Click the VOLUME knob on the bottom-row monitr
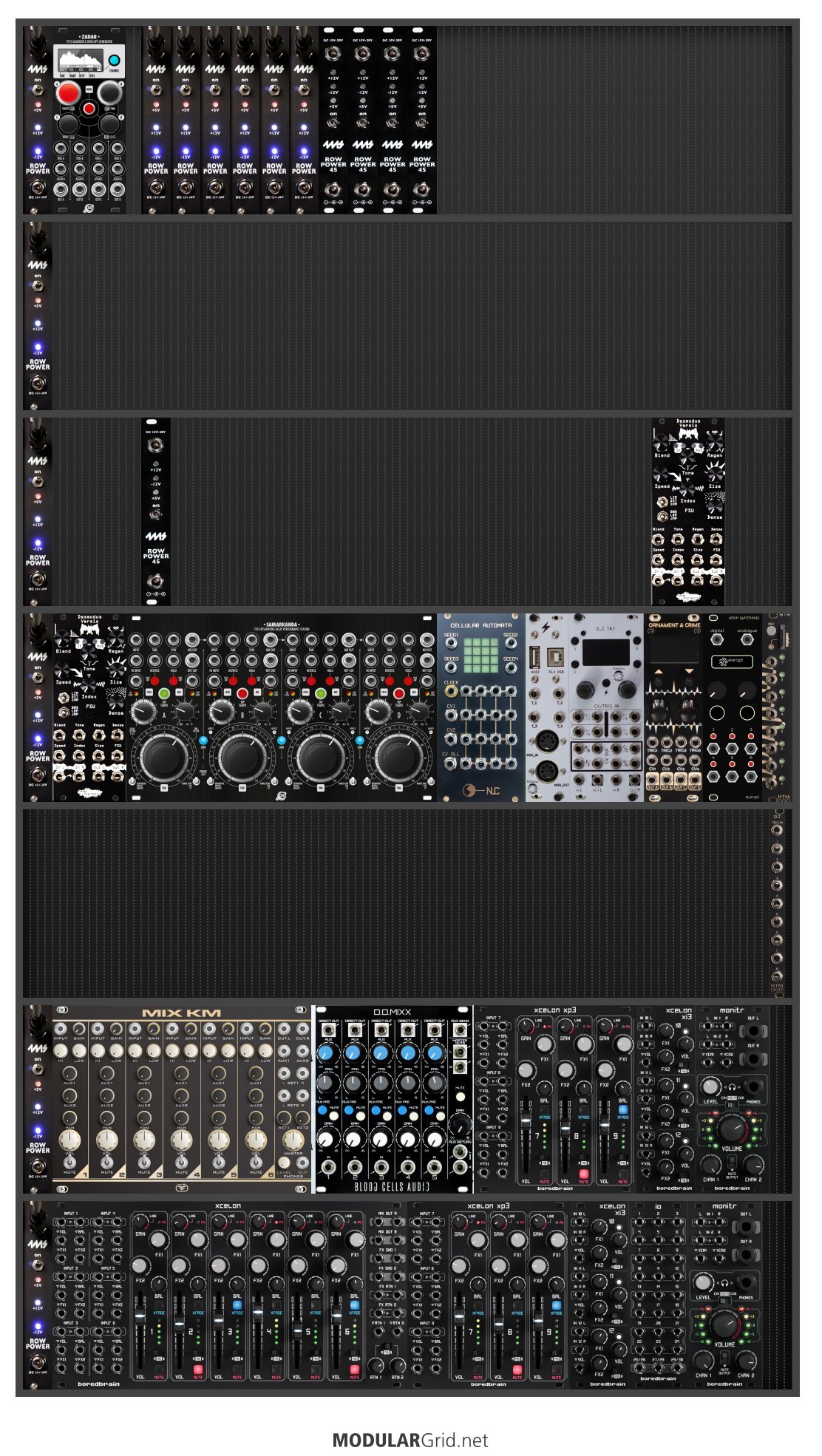The image size is (822, 1456). (x=724, y=1325)
